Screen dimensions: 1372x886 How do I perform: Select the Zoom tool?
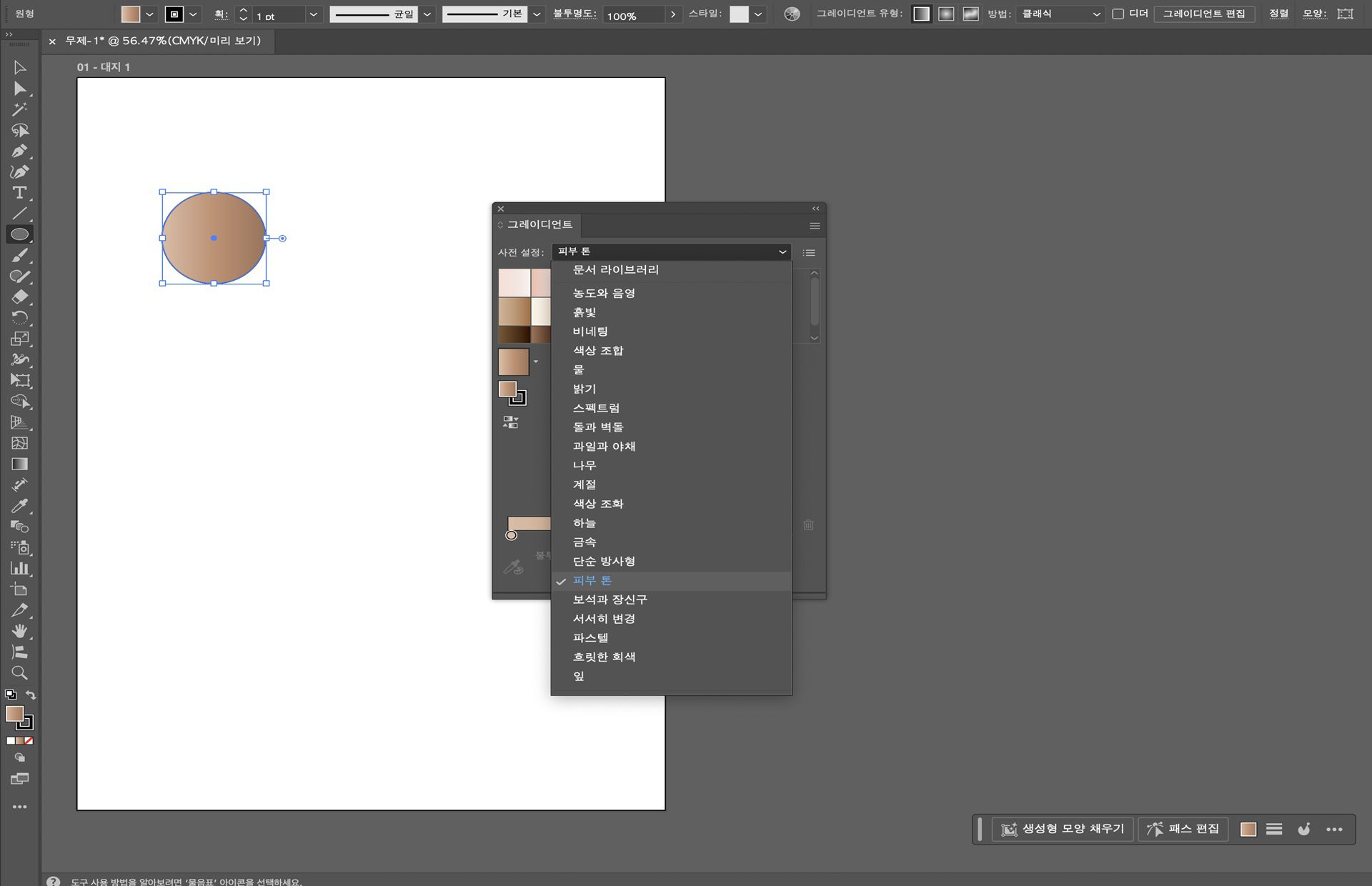coord(20,672)
